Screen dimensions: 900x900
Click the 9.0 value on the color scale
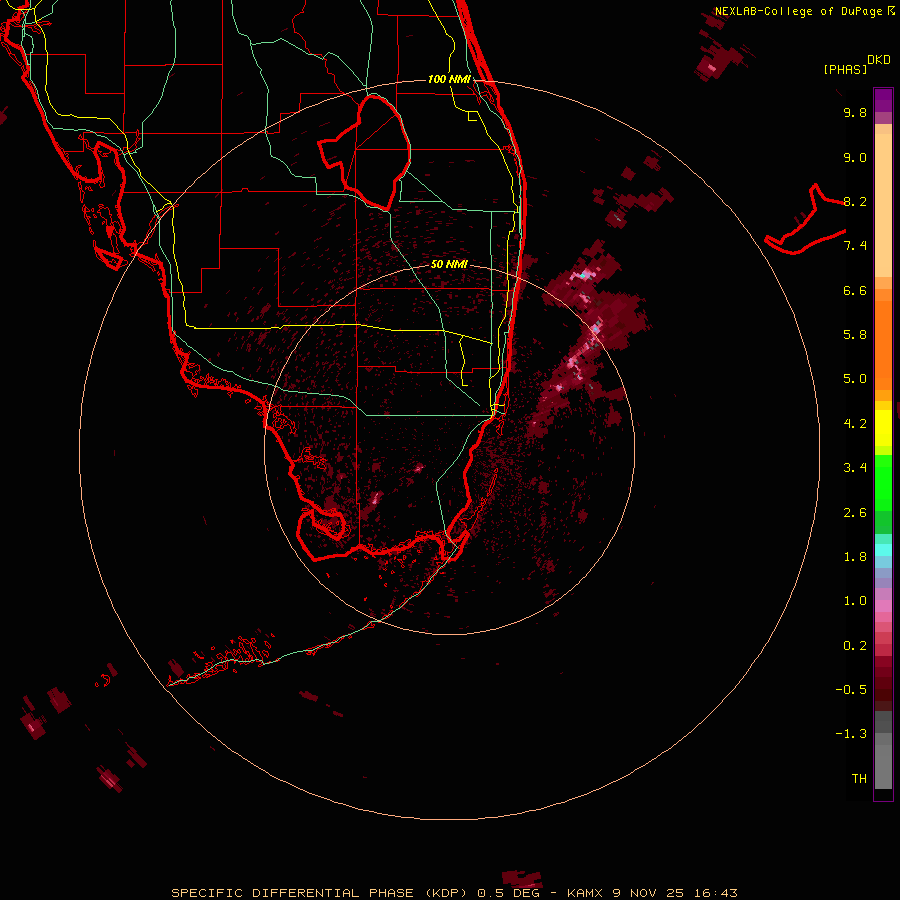click(x=855, y=157)
